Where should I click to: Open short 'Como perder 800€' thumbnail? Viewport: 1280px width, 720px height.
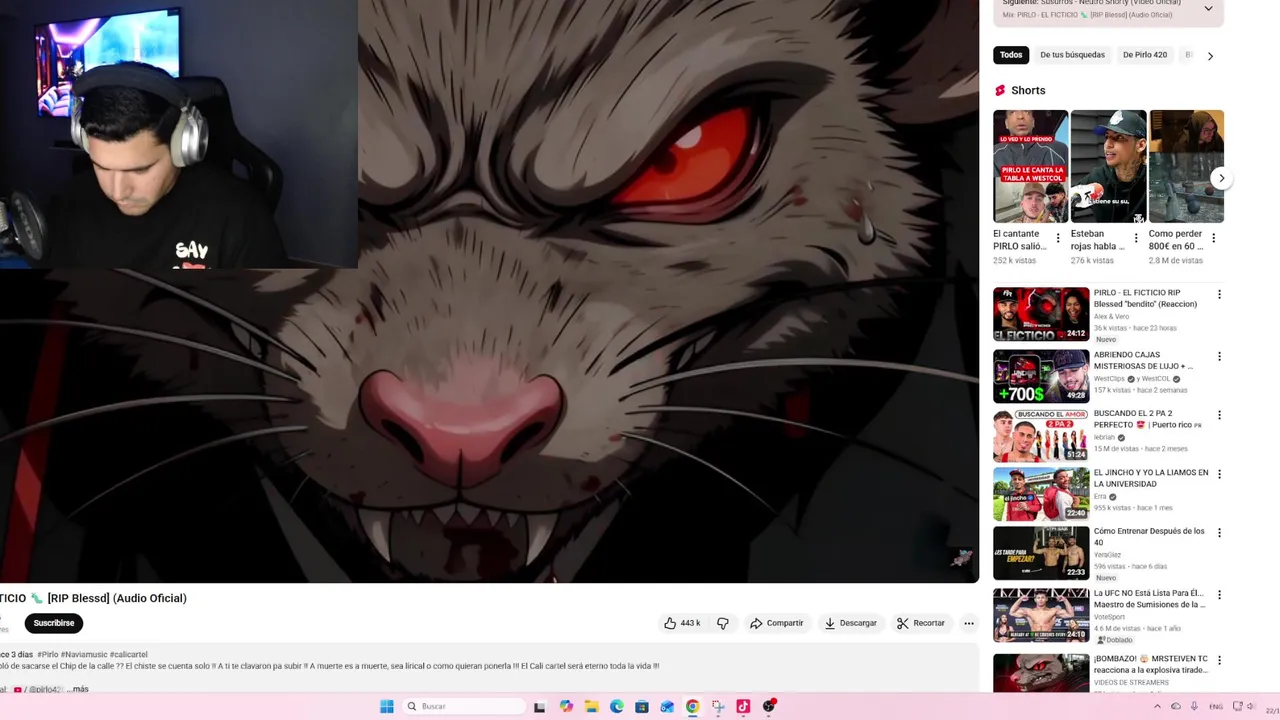coord(1186,166)
